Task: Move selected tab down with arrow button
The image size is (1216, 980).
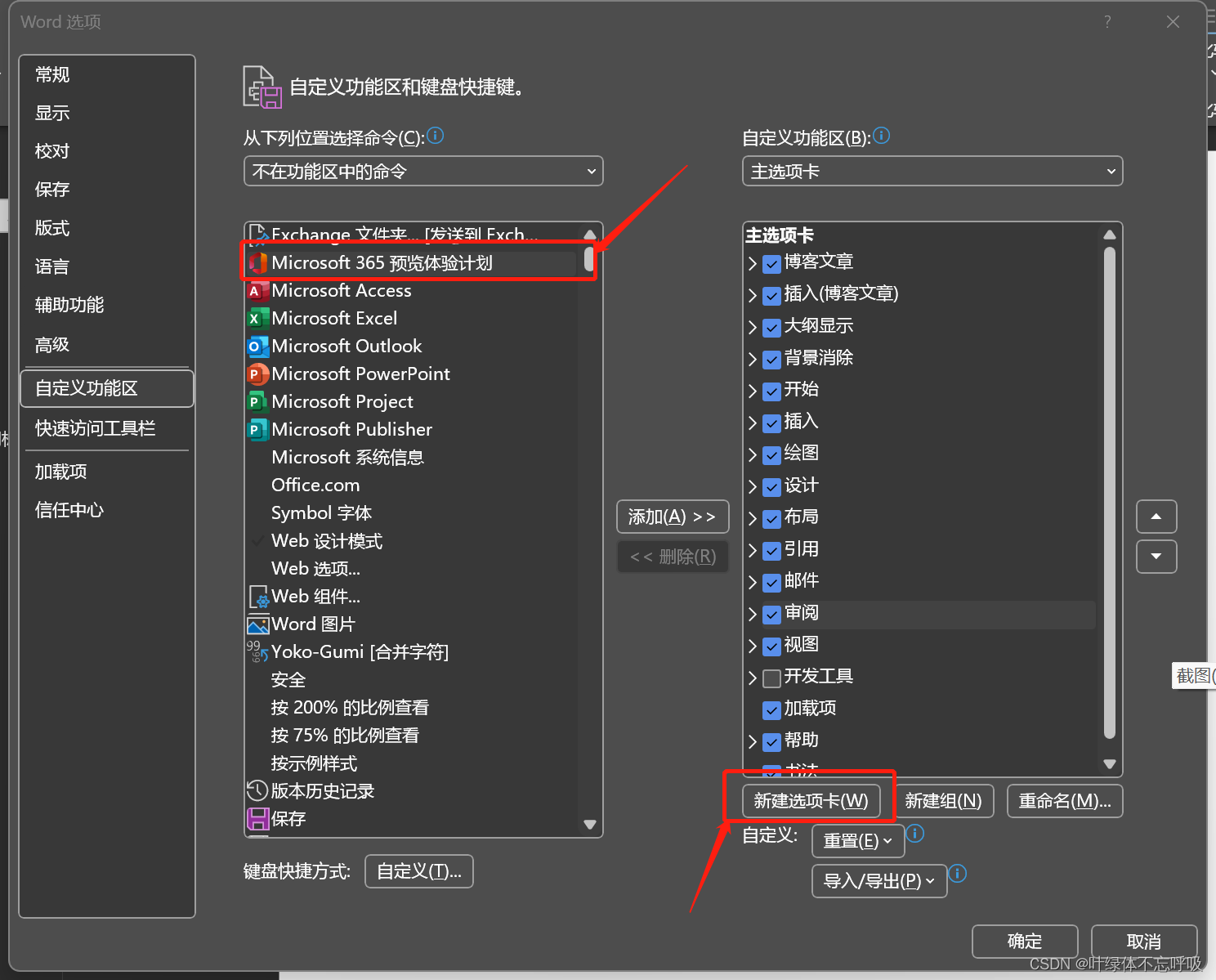Action: [1156, 557]
